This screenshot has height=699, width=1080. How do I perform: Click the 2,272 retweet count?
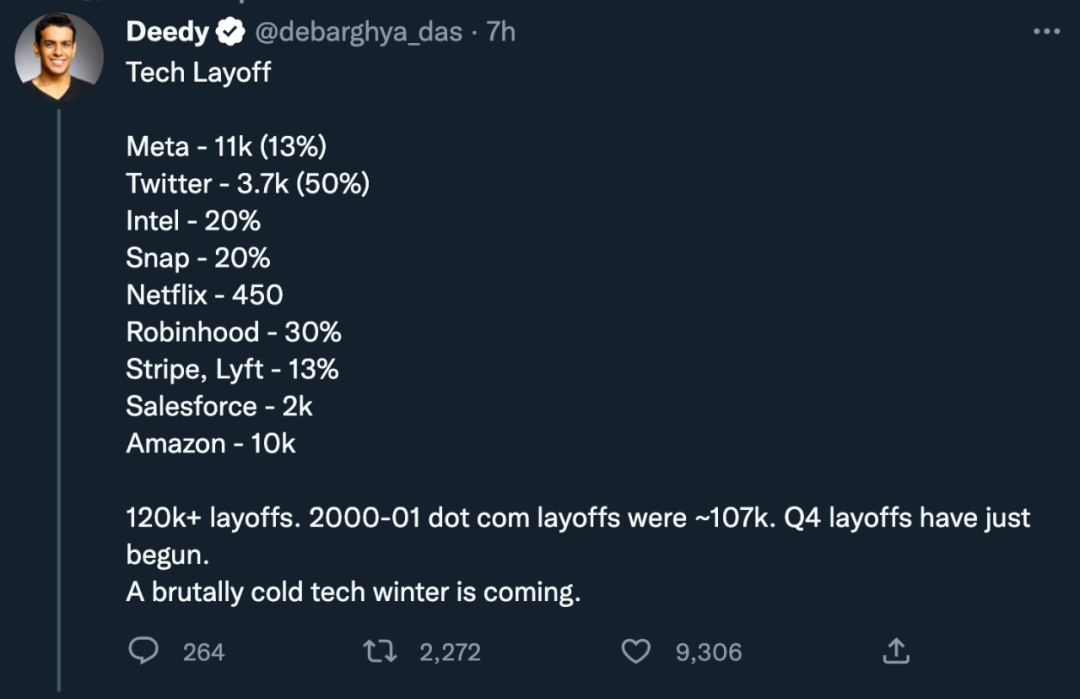pos(450,653)
